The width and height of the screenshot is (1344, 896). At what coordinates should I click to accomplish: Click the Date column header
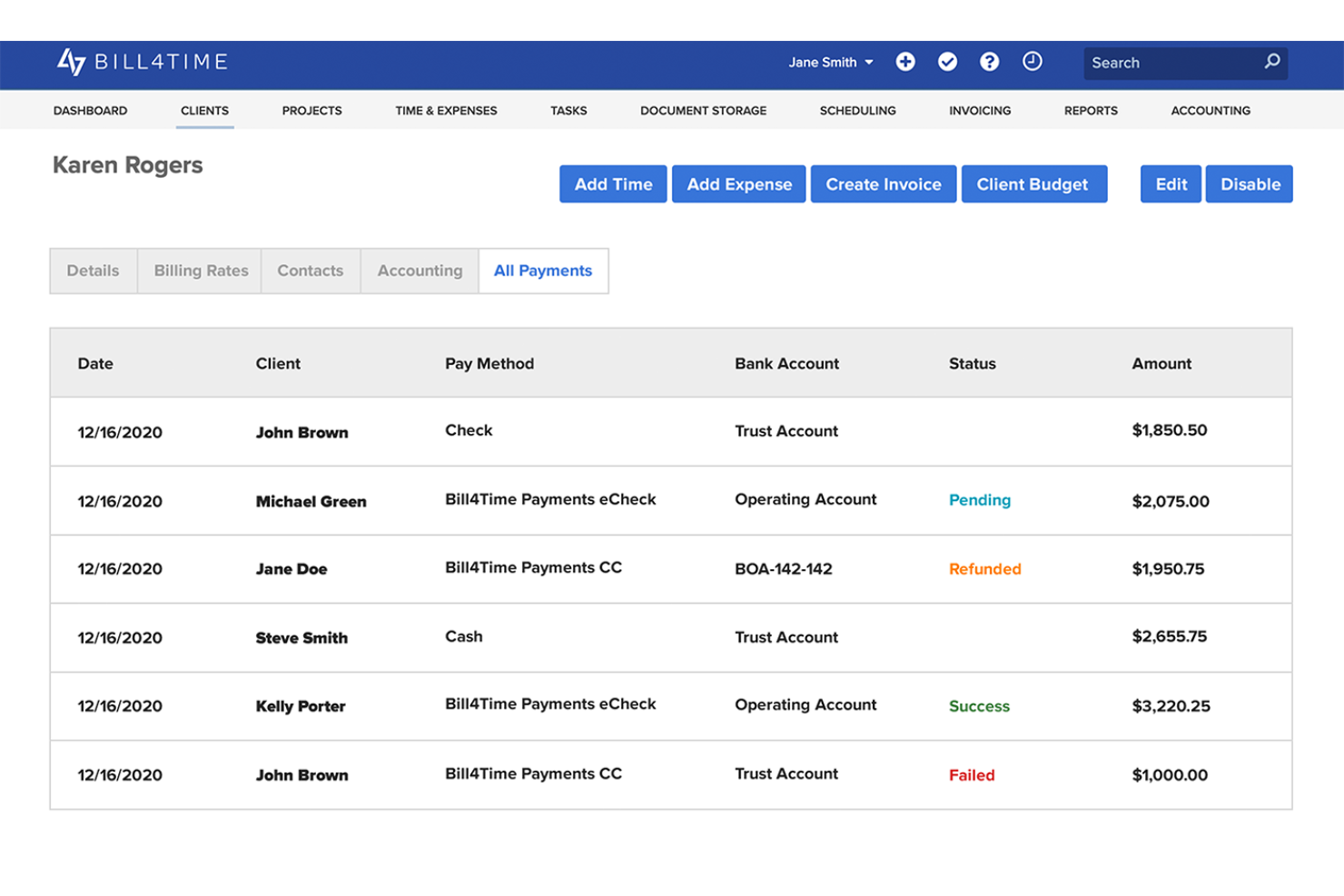pyautogui.click(x=95, y=364)
